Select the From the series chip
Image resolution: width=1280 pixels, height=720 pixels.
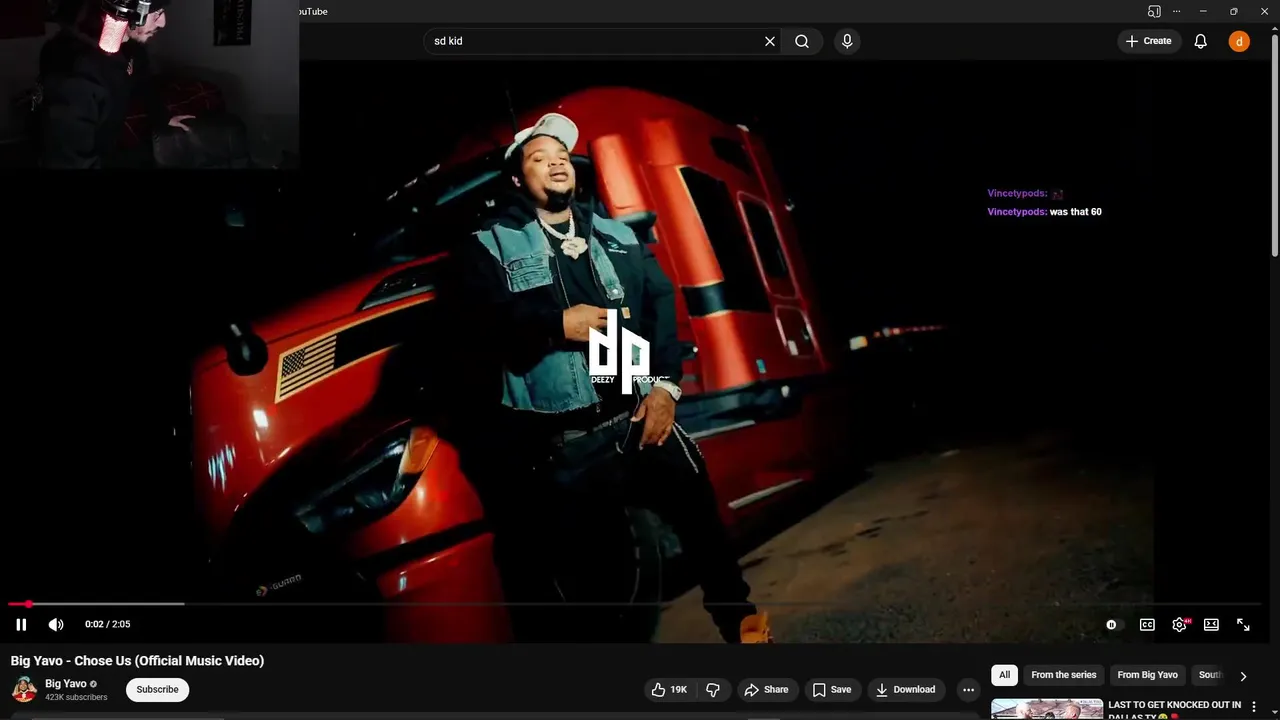(1063, 675)
